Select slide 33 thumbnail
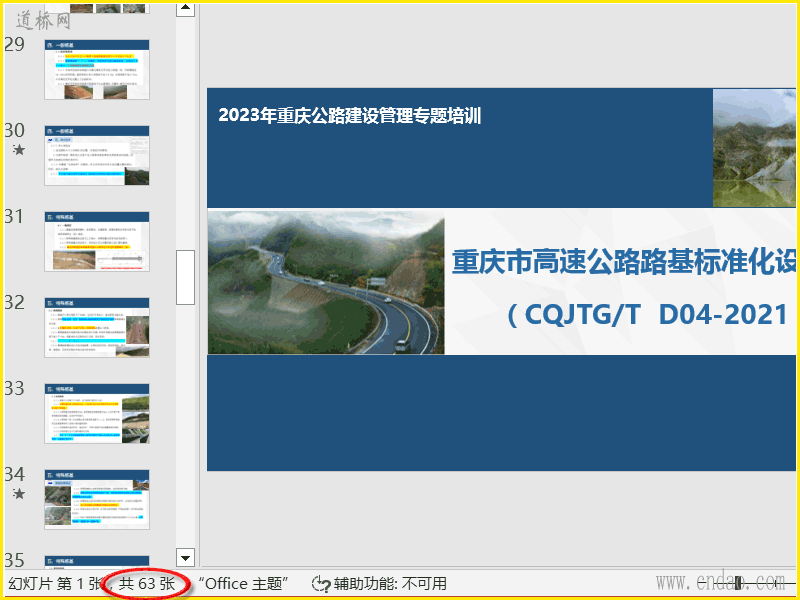The width and height of the screenshot is (800, 600). pos(97,414)
